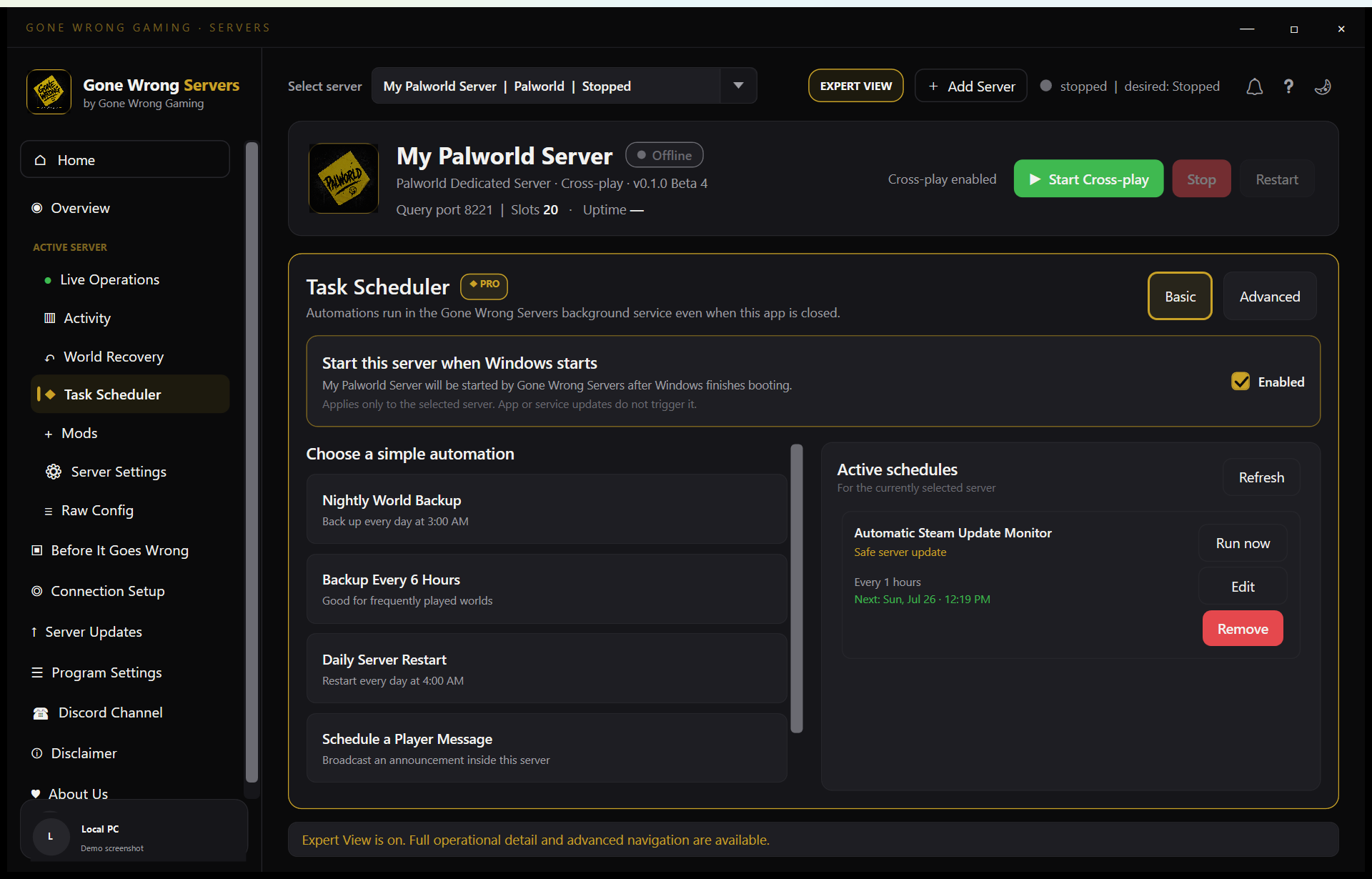Click the 'Every 1 hours' schedule text
1372x879 pixels.
tap(887, 582)
